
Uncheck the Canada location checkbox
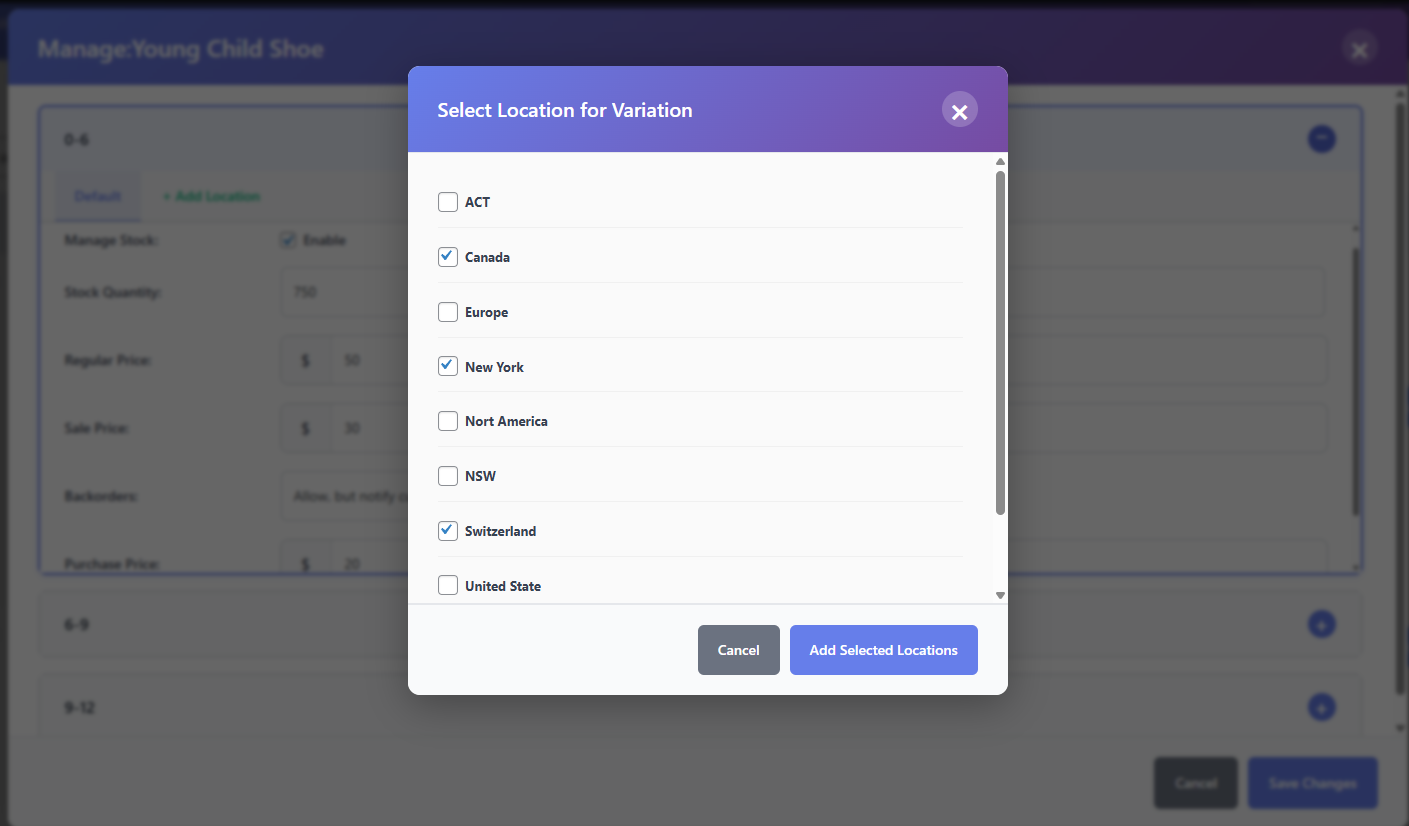448,257
